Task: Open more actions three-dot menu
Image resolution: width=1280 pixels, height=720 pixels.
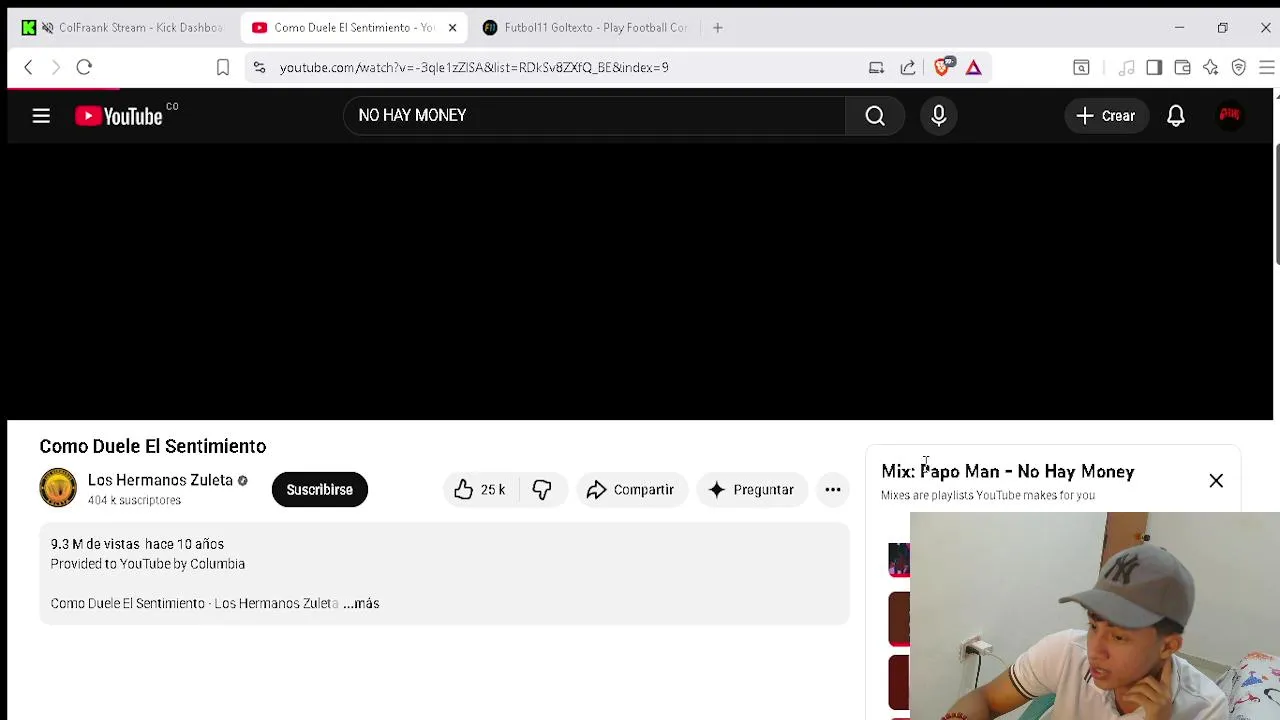Action: tap(833, 490)
